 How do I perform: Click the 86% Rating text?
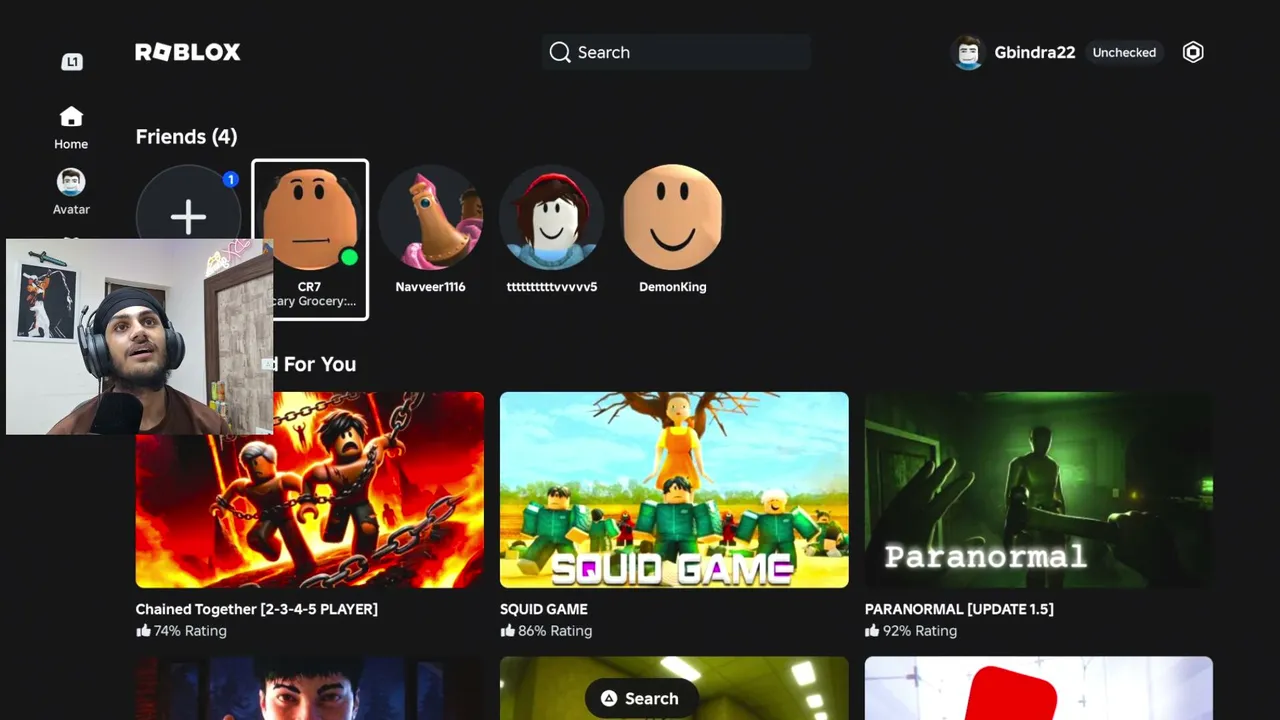coord(555,631)
